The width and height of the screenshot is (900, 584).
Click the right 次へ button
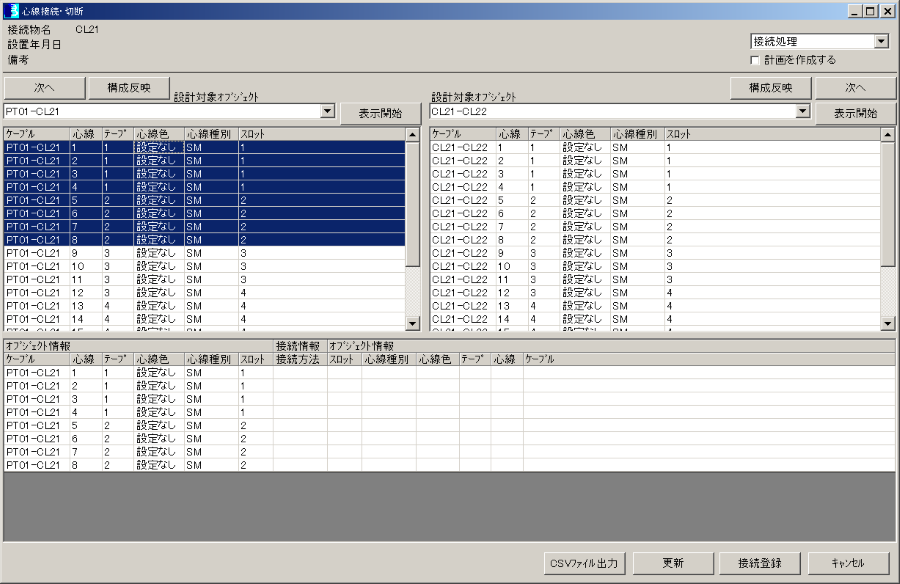855,88
